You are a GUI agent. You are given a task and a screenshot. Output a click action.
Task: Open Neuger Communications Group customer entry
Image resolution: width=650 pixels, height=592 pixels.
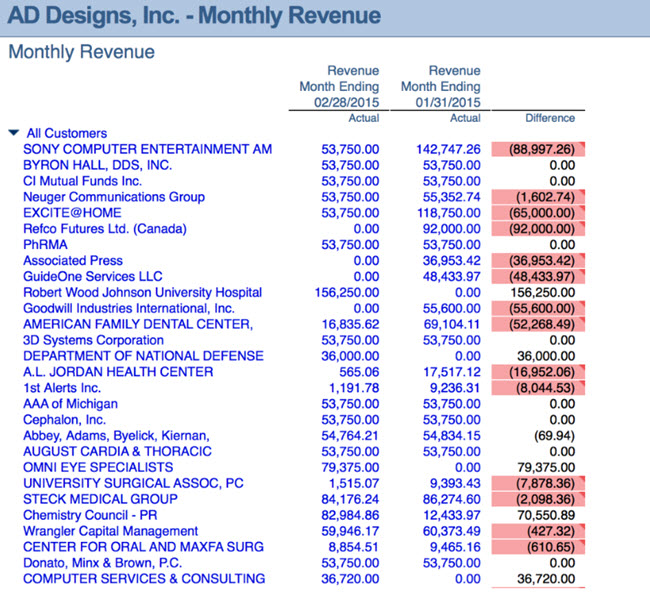(114, 197)
